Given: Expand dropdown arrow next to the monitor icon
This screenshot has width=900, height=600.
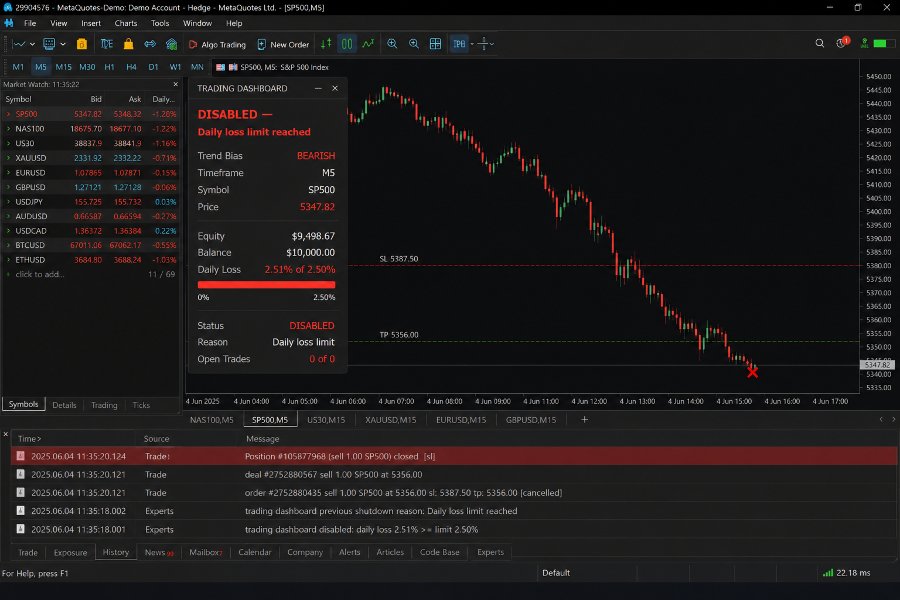Looking at the screenshot, I should pos(63,44).
